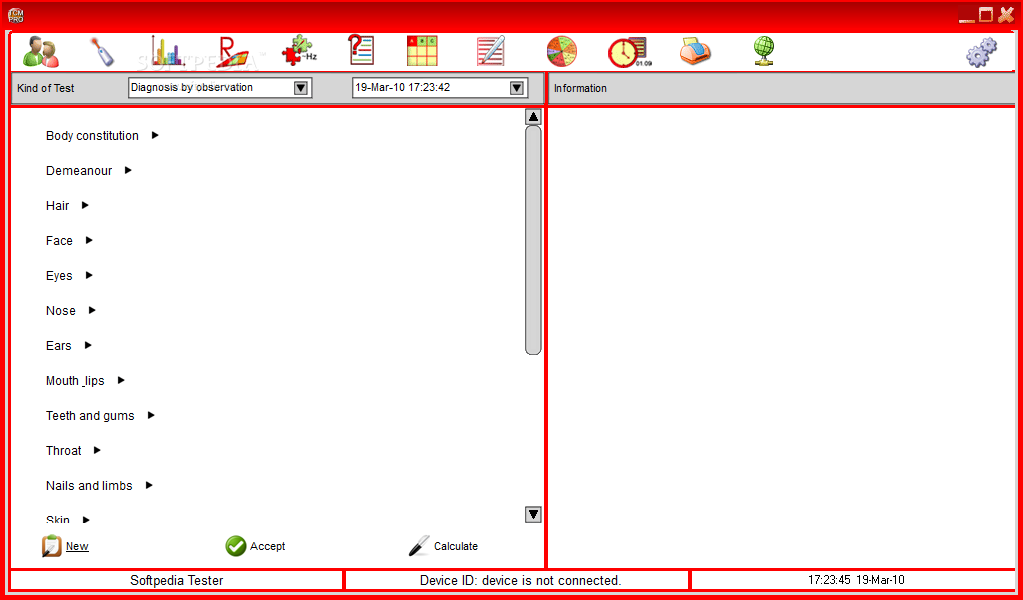Open the question mark questionnaire icon
The width and height of the screenshot is (1023, 600).
(361, 51)
